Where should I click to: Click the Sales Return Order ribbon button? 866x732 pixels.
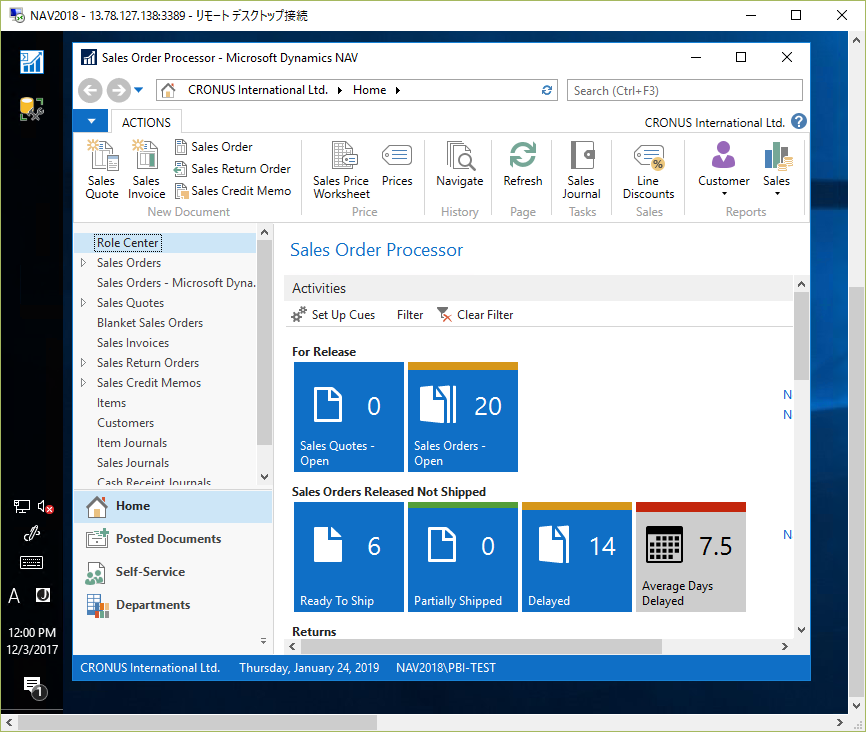(233, 168)
